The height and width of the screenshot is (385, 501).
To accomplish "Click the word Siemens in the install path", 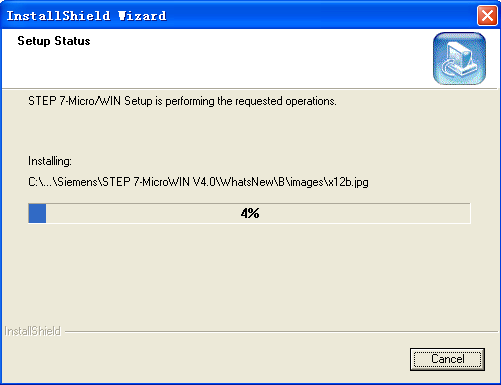I will [77, 182].
